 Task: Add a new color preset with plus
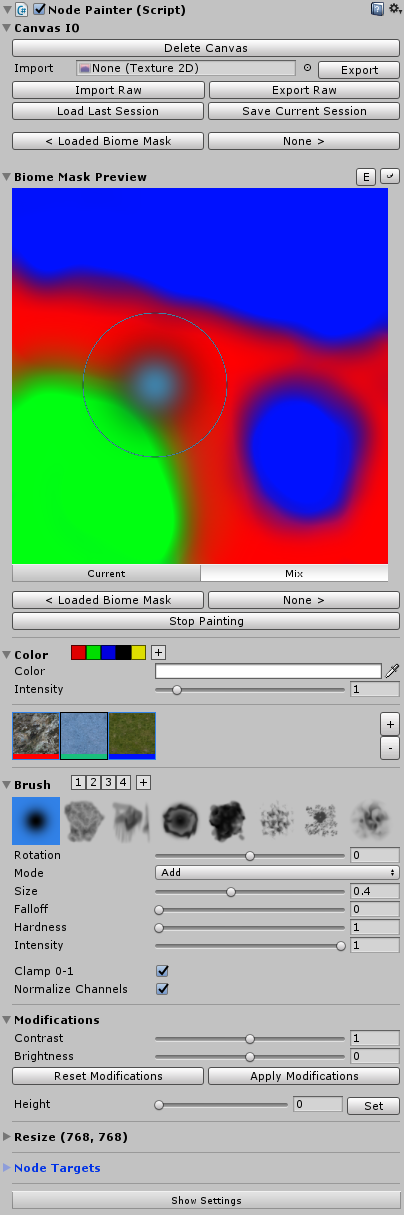point(158,652)
